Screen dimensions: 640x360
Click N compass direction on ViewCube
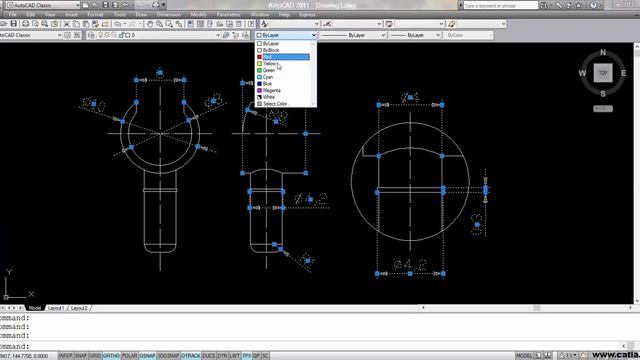(603, 53)
